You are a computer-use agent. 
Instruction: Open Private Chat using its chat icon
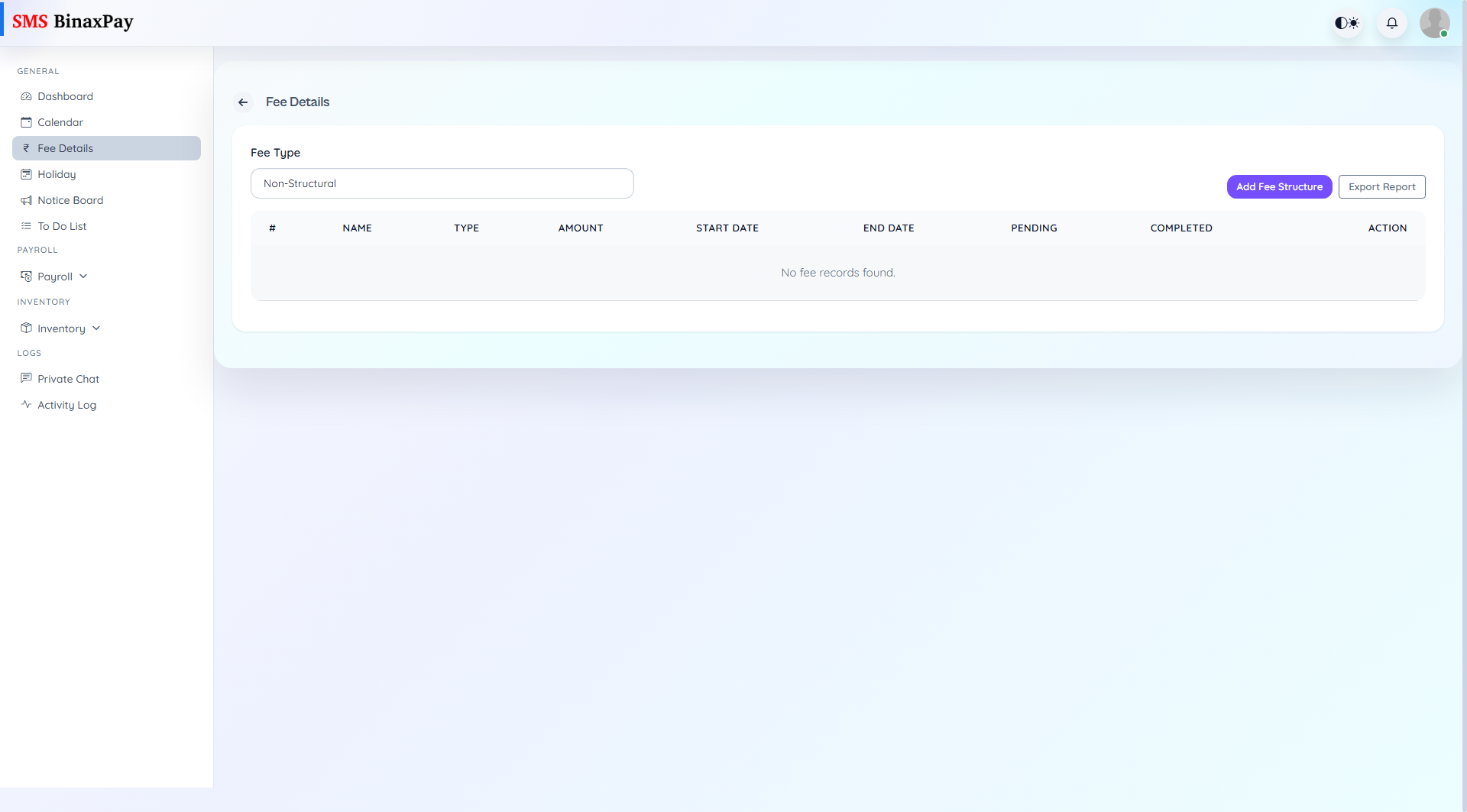point(26,379)
